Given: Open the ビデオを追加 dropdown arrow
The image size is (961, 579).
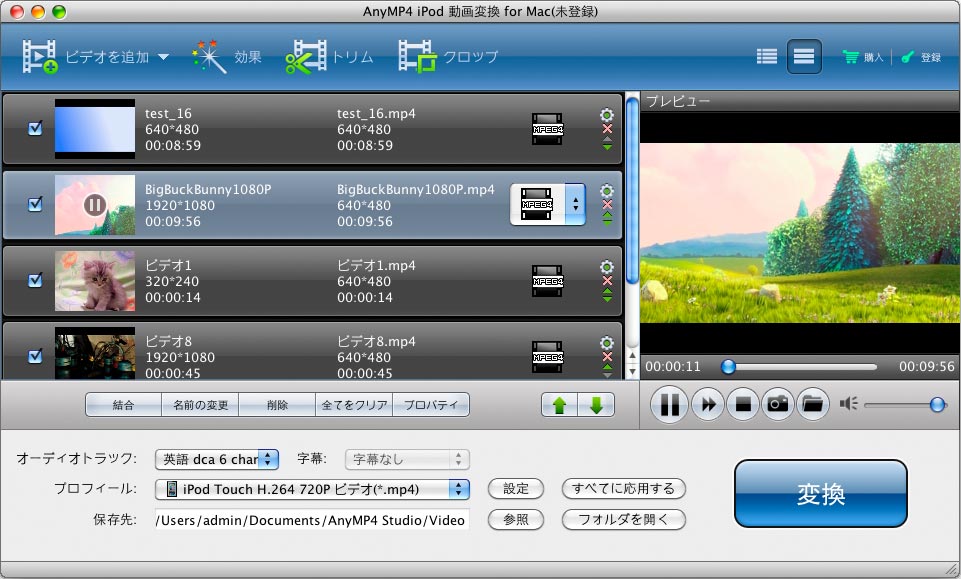Looking at the screenshot, I should (163, 58).
